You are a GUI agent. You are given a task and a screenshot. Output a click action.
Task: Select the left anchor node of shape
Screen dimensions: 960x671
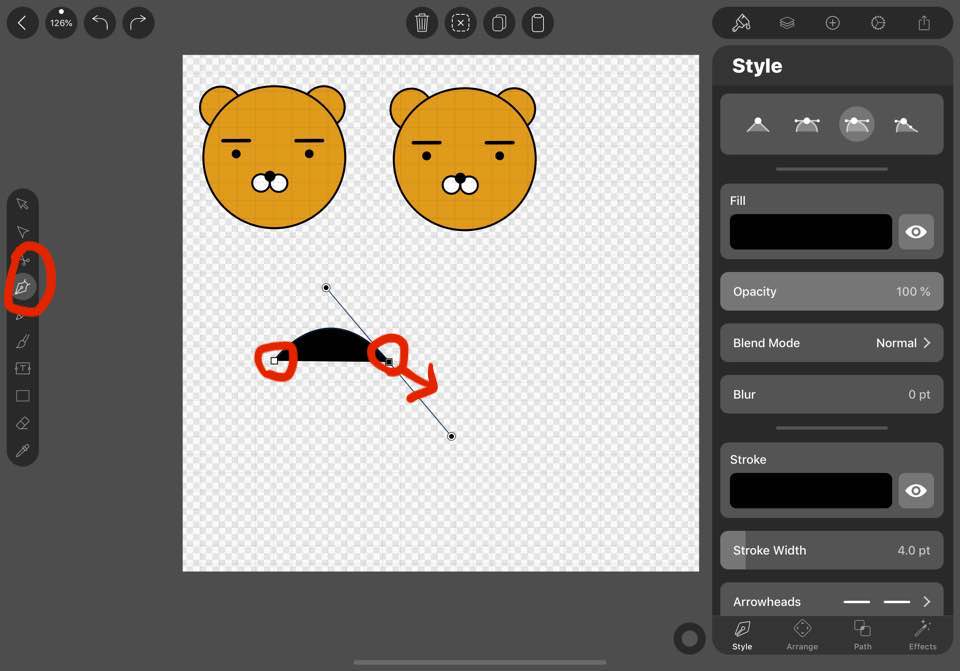click(274, 361)
